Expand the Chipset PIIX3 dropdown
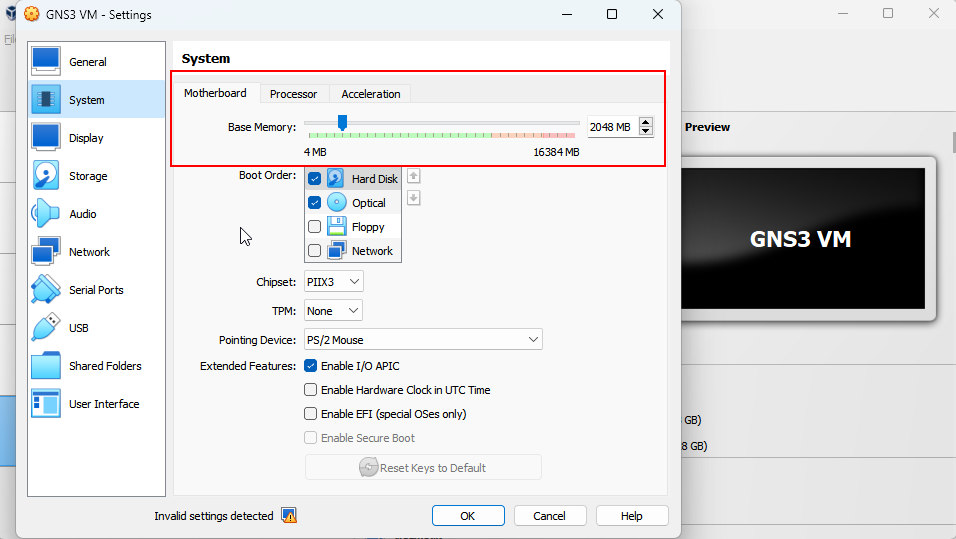The width and height of the screenshot is (956, 539). pos(334,282)
